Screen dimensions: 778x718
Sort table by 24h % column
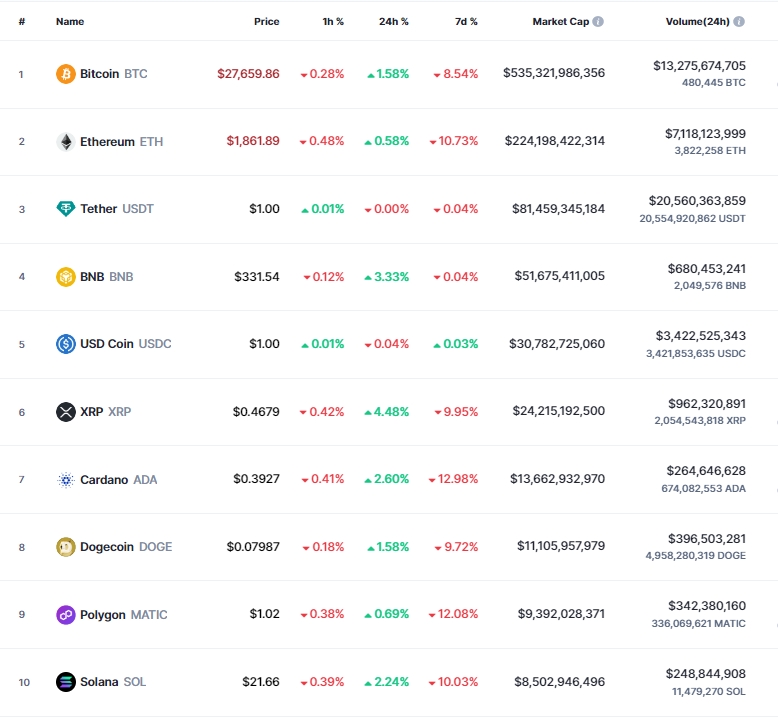point(394,21)
